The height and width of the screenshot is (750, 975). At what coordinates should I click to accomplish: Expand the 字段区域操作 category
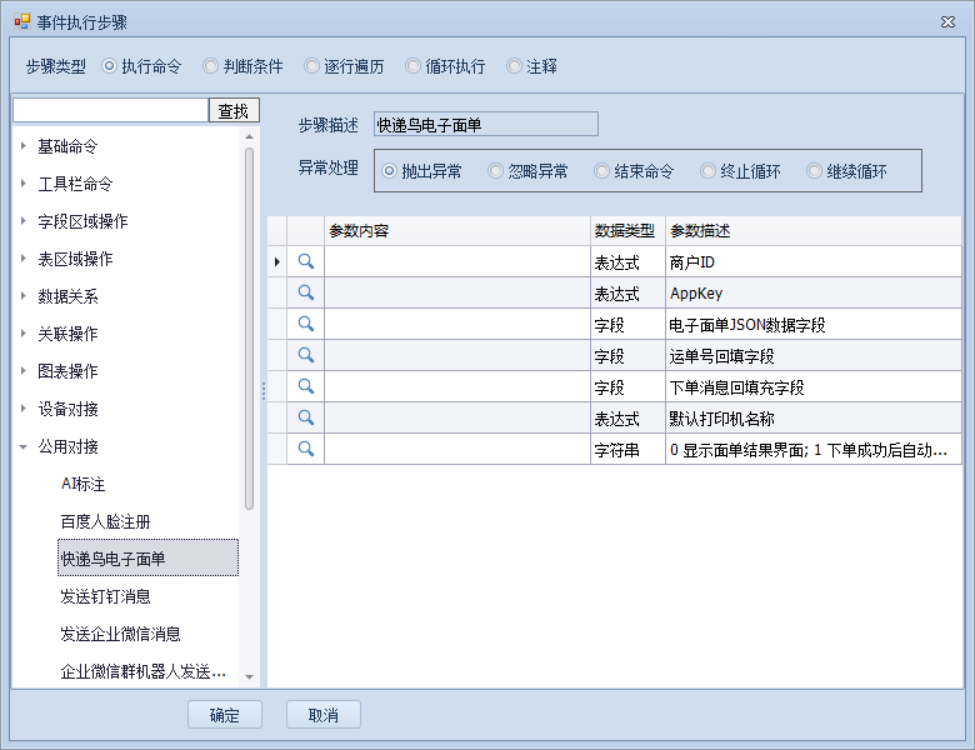24,221
